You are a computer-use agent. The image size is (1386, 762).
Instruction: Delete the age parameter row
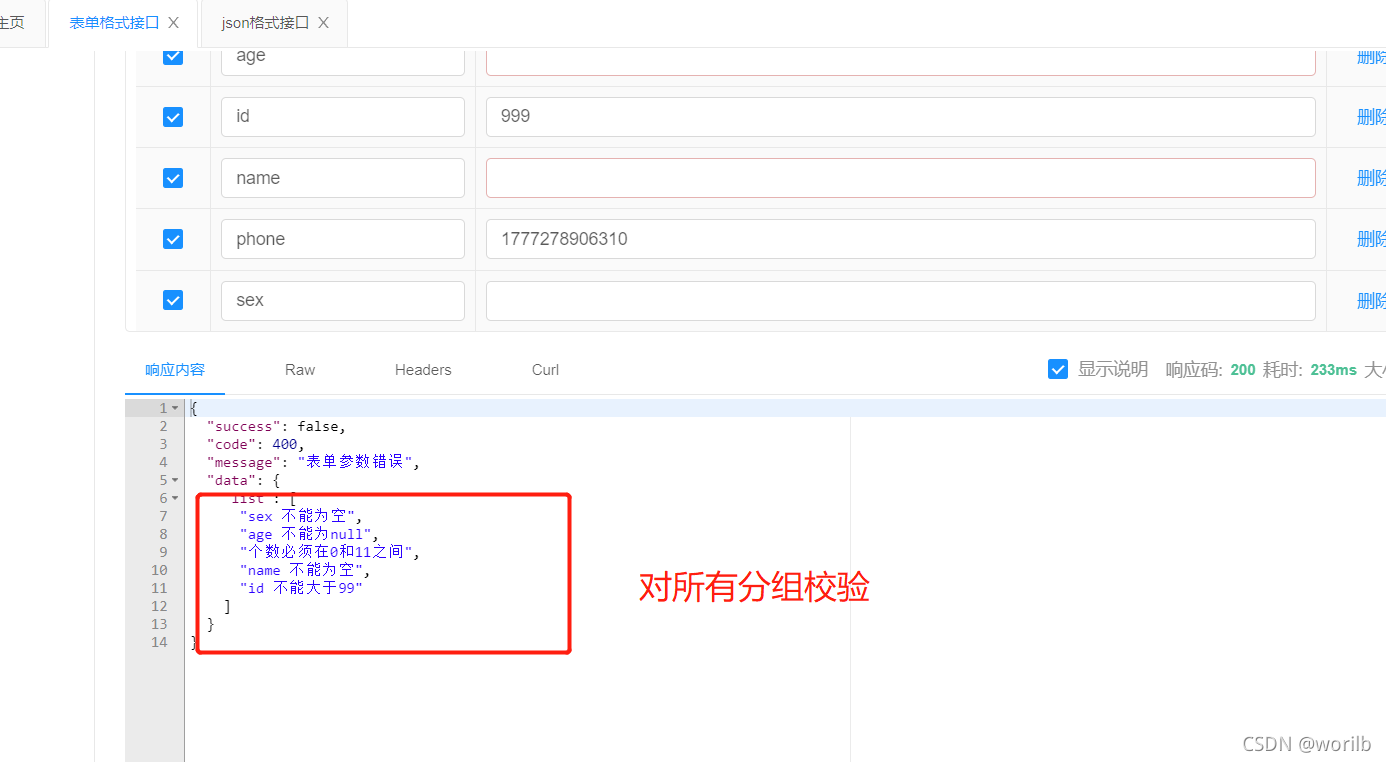tap(1371, 56)
